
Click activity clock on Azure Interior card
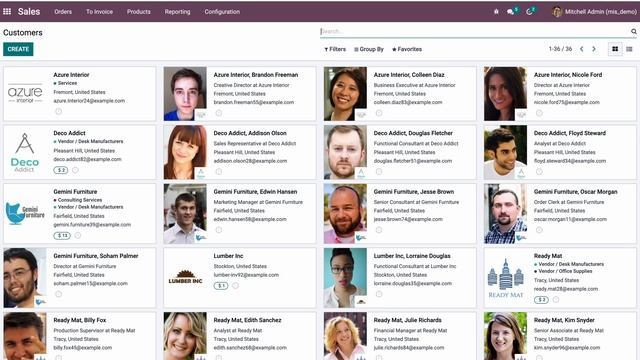point(58,111)
